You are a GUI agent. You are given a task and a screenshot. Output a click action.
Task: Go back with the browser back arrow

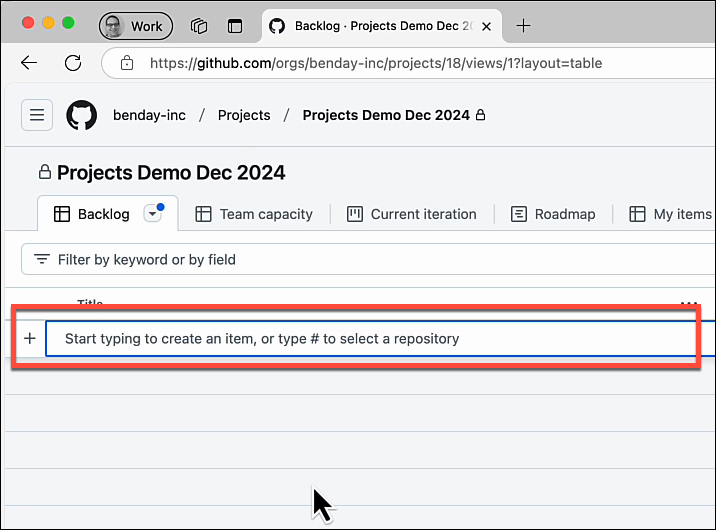pyautogui.click(x=29, y=63)
